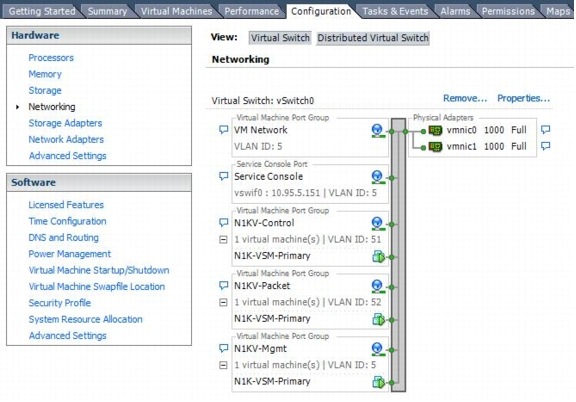The width and height of the screenshot is (576, 402).
Task: Open the Tasks & Events tab
Action: (395, 11)
